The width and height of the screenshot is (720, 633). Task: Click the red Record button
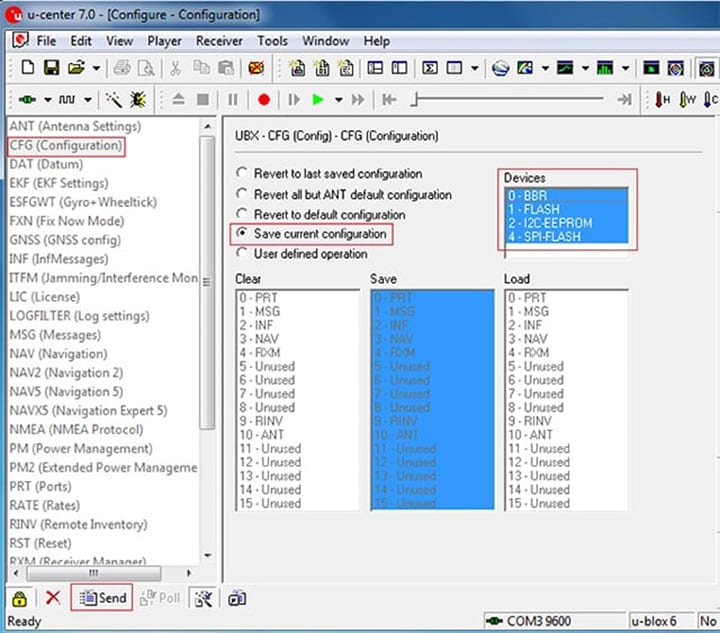click(x=264, y=100)
